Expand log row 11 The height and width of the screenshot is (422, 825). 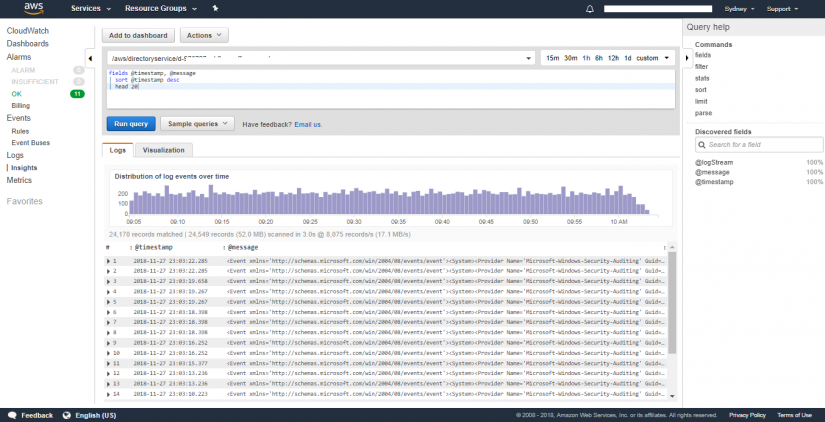click(109, 363)
